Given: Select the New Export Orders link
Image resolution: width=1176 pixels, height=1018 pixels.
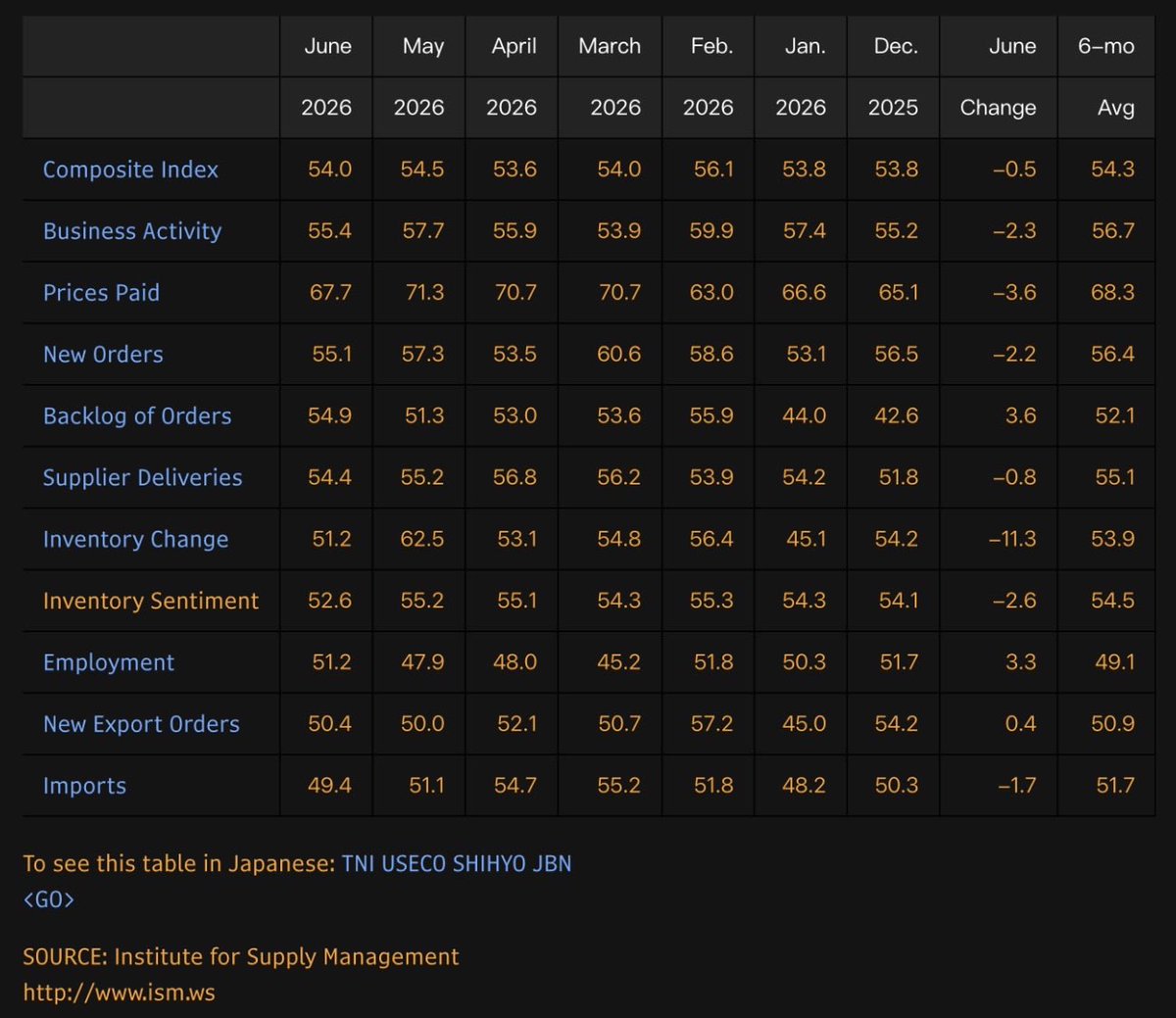Looking at the screenshot, I should coord(141,724).
